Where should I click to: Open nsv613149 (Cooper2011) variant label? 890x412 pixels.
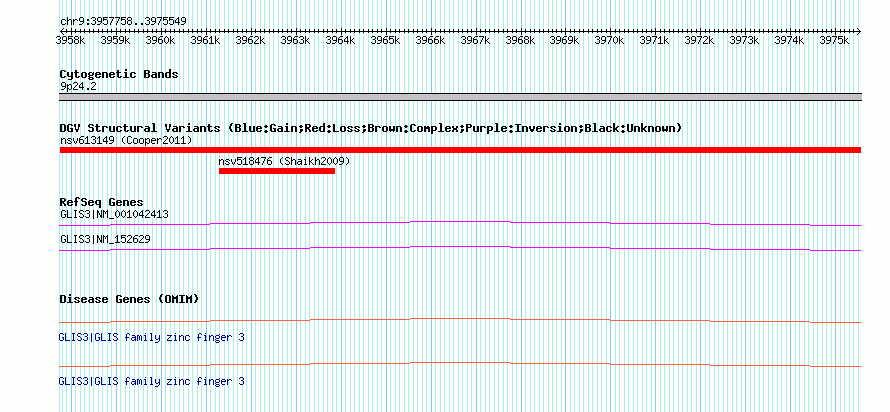click(x=126, y=140)
